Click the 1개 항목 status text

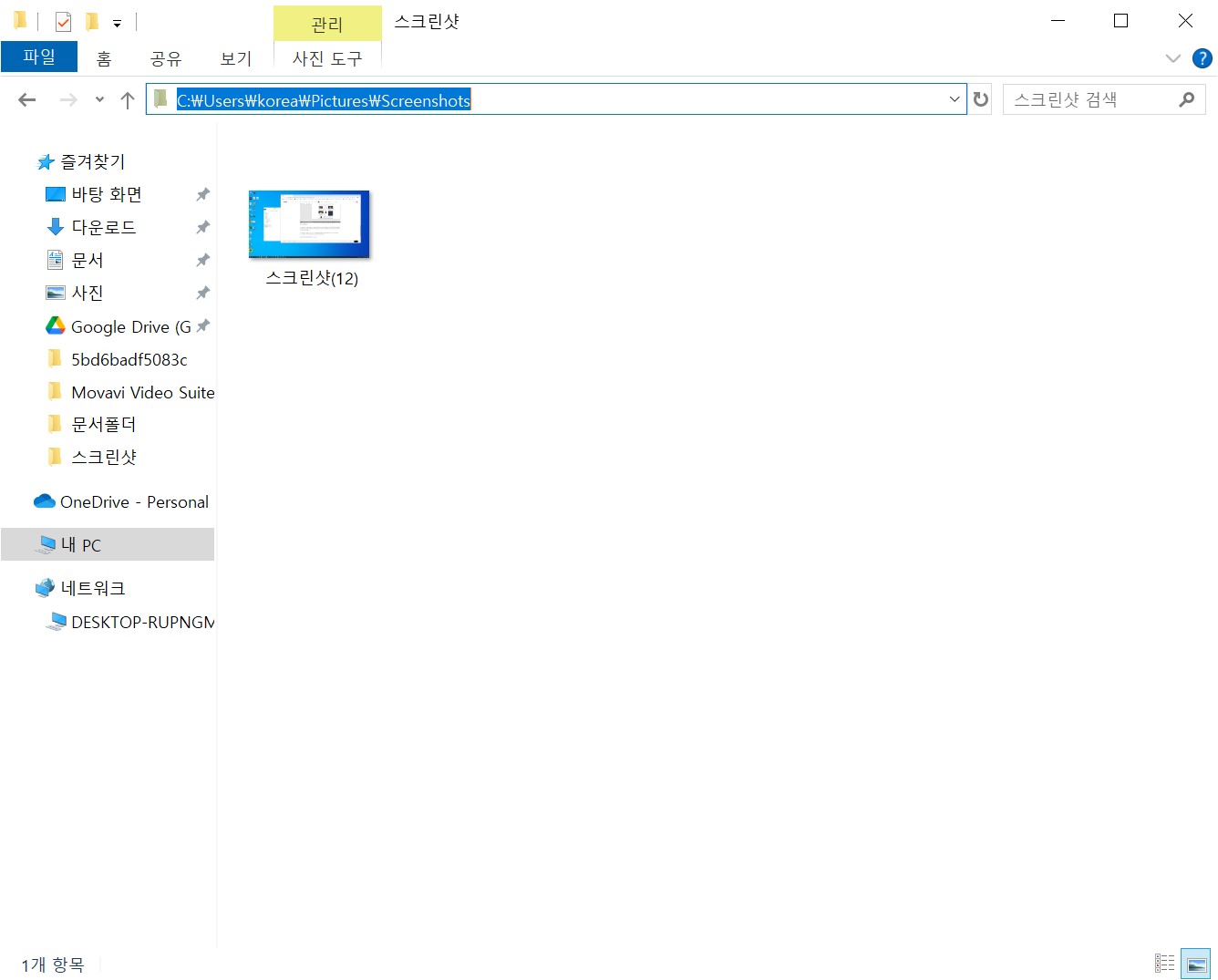pos(53,964)
